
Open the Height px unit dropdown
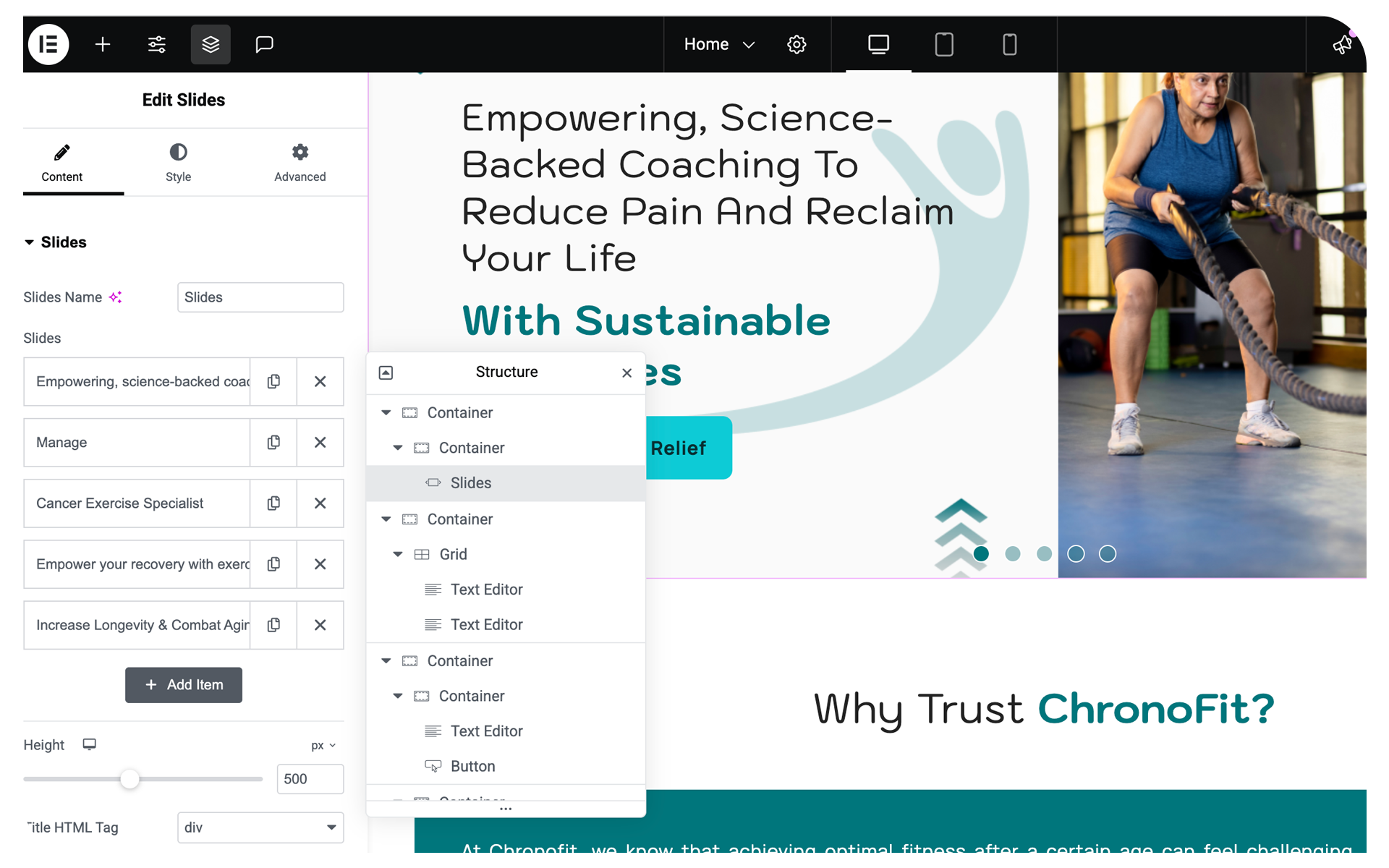(323, 745)
